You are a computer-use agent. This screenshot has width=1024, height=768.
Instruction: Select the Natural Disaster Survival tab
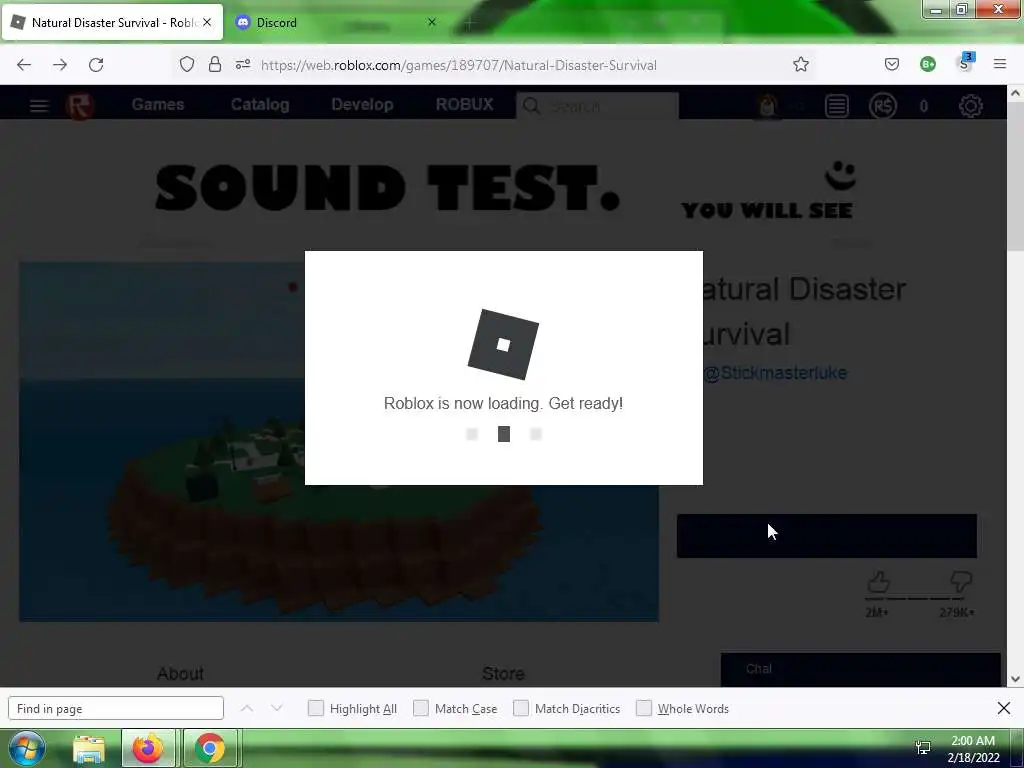pos(112,22)
